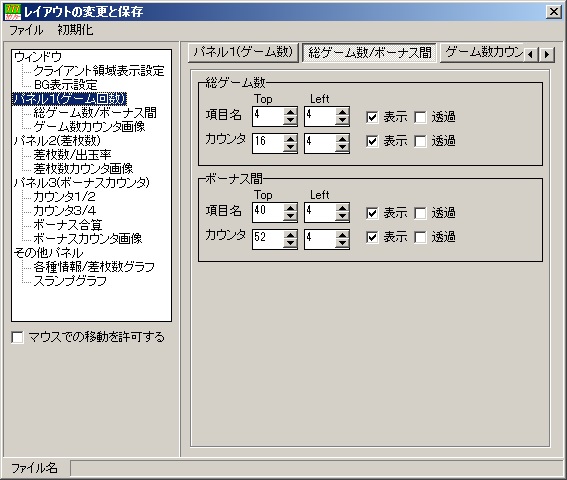Increase Top value for 総ゲーム数 カウンタ
This screenshot has height=480, width=567.
(290, 139)
